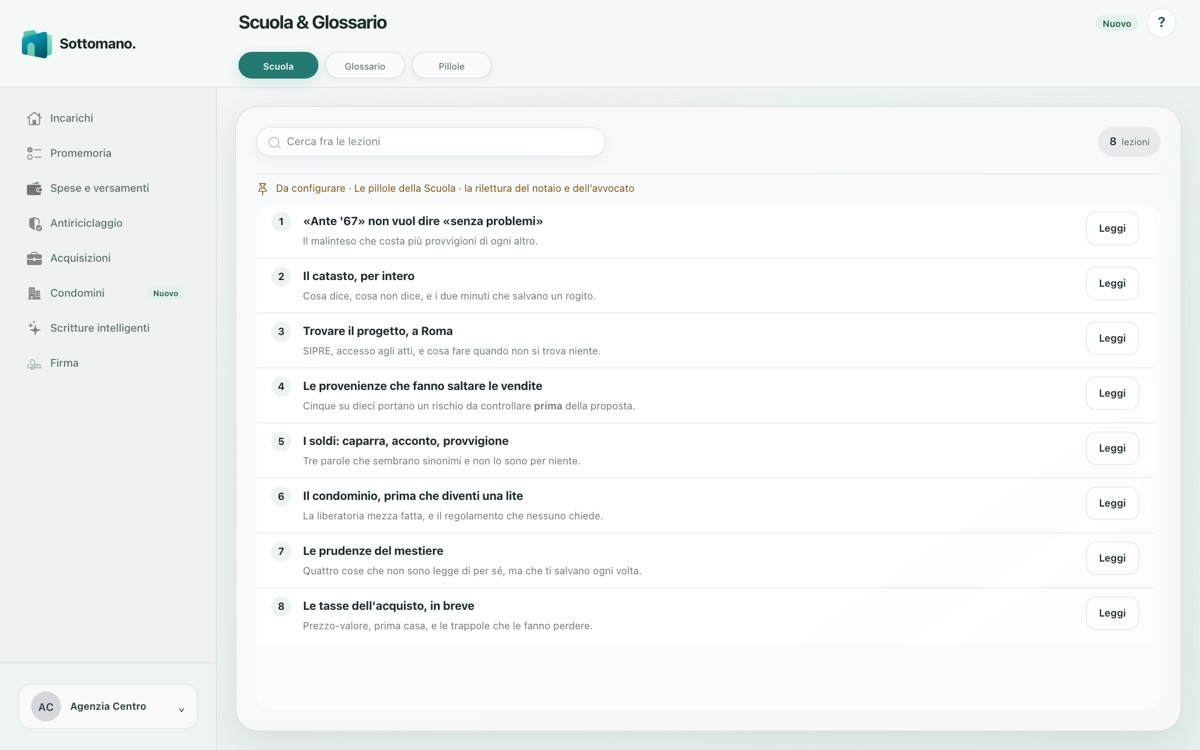The width and height of the screenshot is (1200, 750).
Task: Click the Antiriciclaggio shield icon
Action: 34,223
